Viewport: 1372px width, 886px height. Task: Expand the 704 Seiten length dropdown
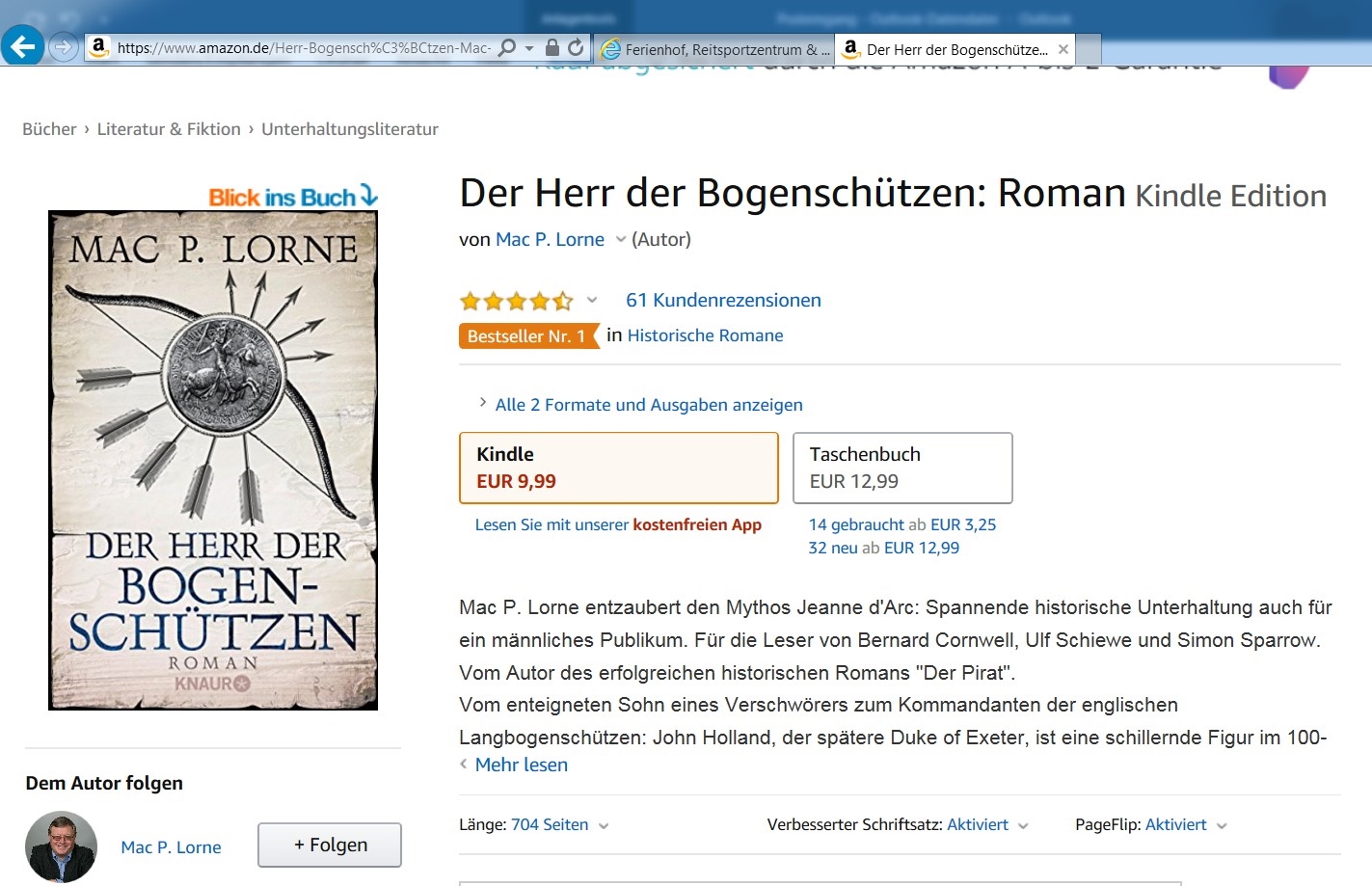coord(604,826)
